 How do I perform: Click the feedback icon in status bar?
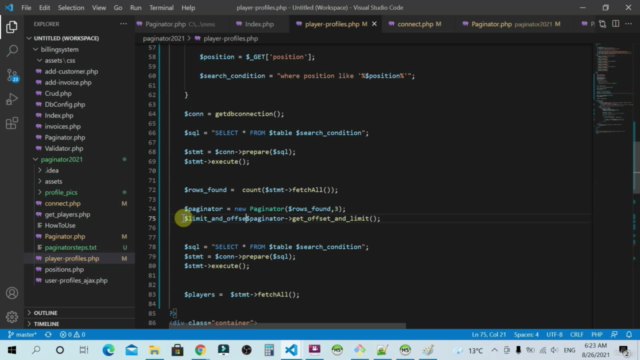[614, 335]
